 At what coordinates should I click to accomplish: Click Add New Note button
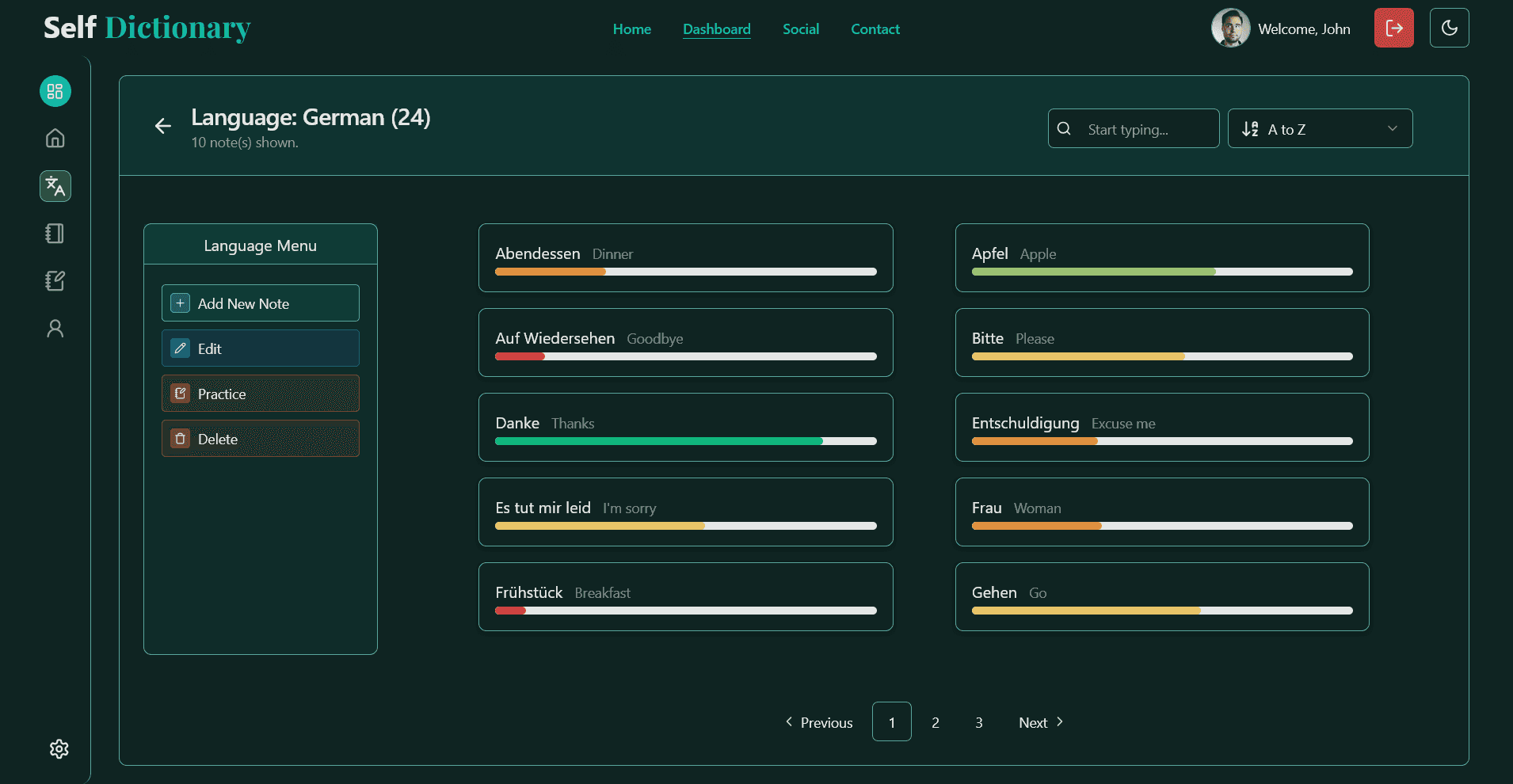[x=260, y=303]
